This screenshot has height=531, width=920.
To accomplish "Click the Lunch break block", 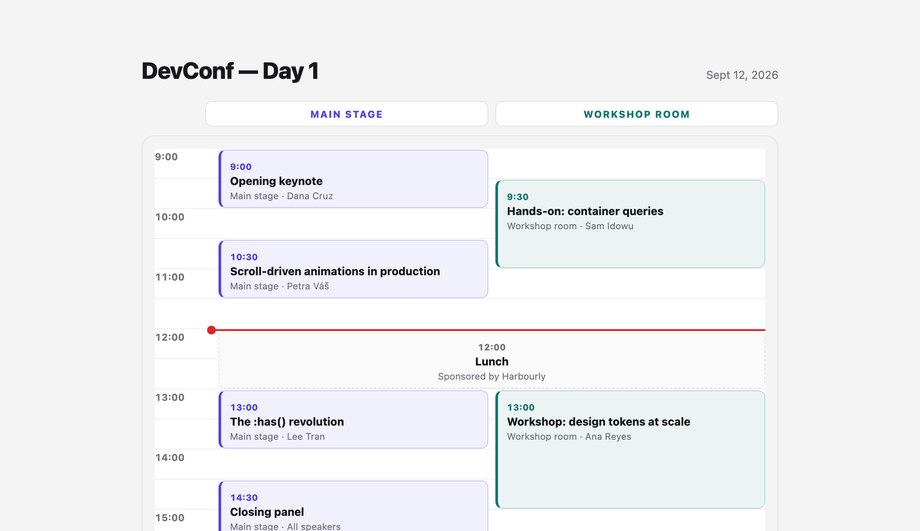I will 492,360.
